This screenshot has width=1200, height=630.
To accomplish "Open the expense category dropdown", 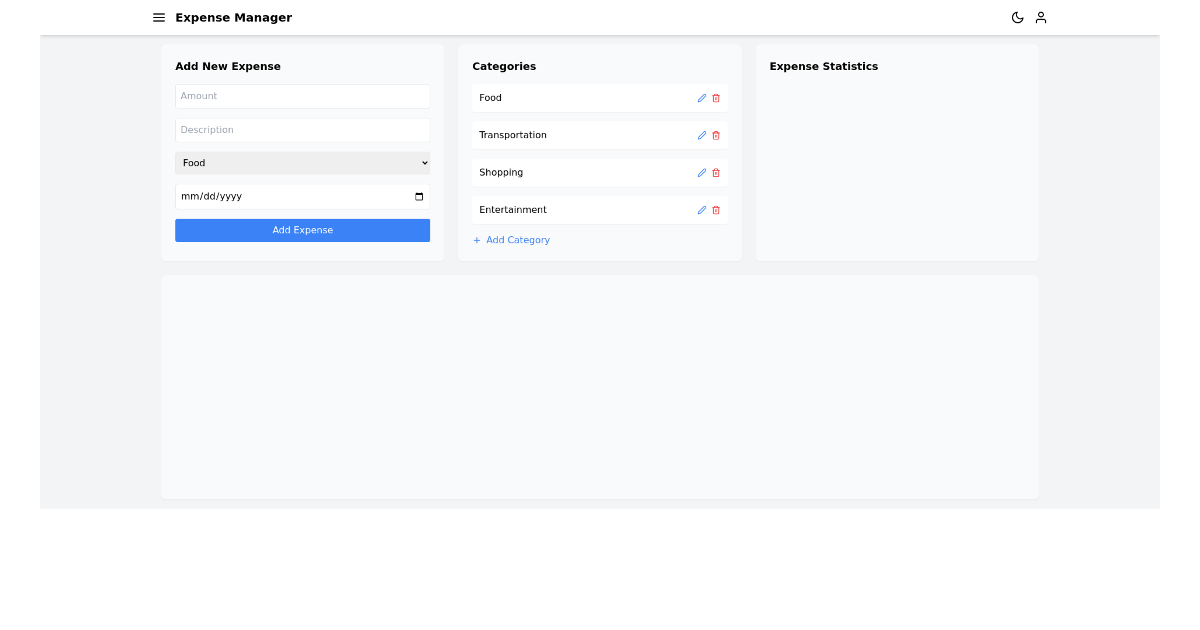I will click(x=302, y=163).
